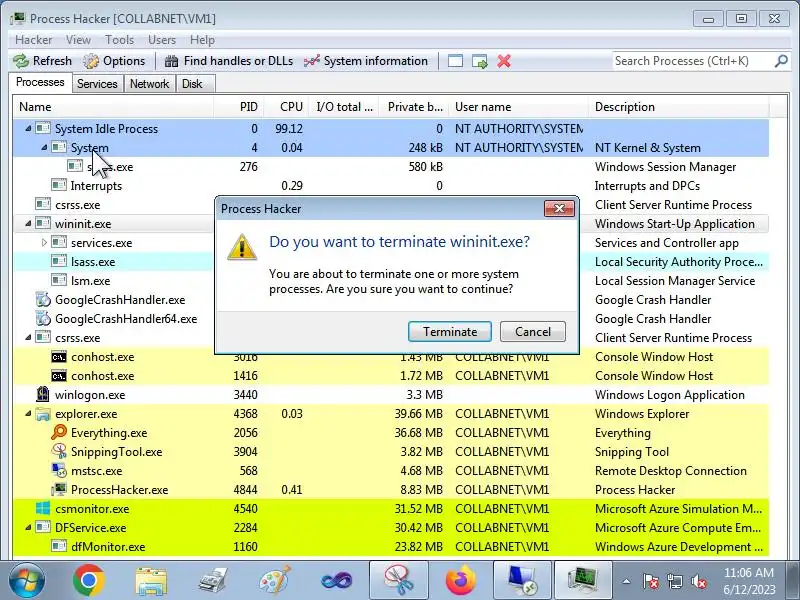Click the Windows Session Manager description

click(665, 167)
